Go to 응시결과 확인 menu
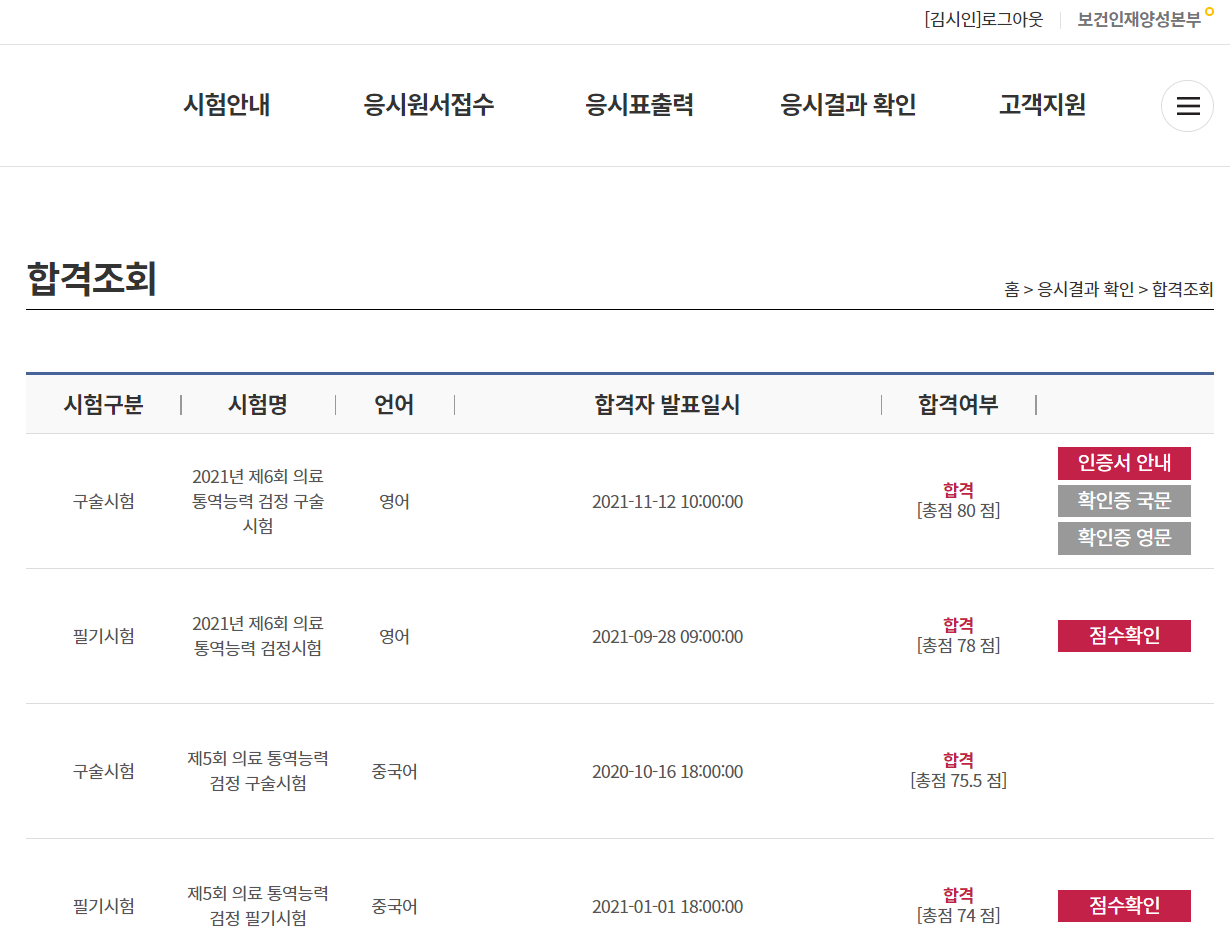The width and height of the screenshot is (1230, 947). pyautogui.click(x=848, y=105)
